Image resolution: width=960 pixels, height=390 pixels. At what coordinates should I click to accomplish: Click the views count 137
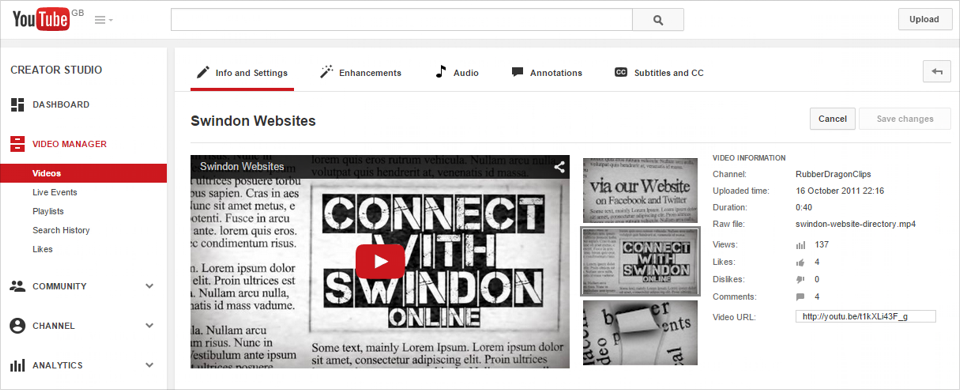(x=822, y=245)
